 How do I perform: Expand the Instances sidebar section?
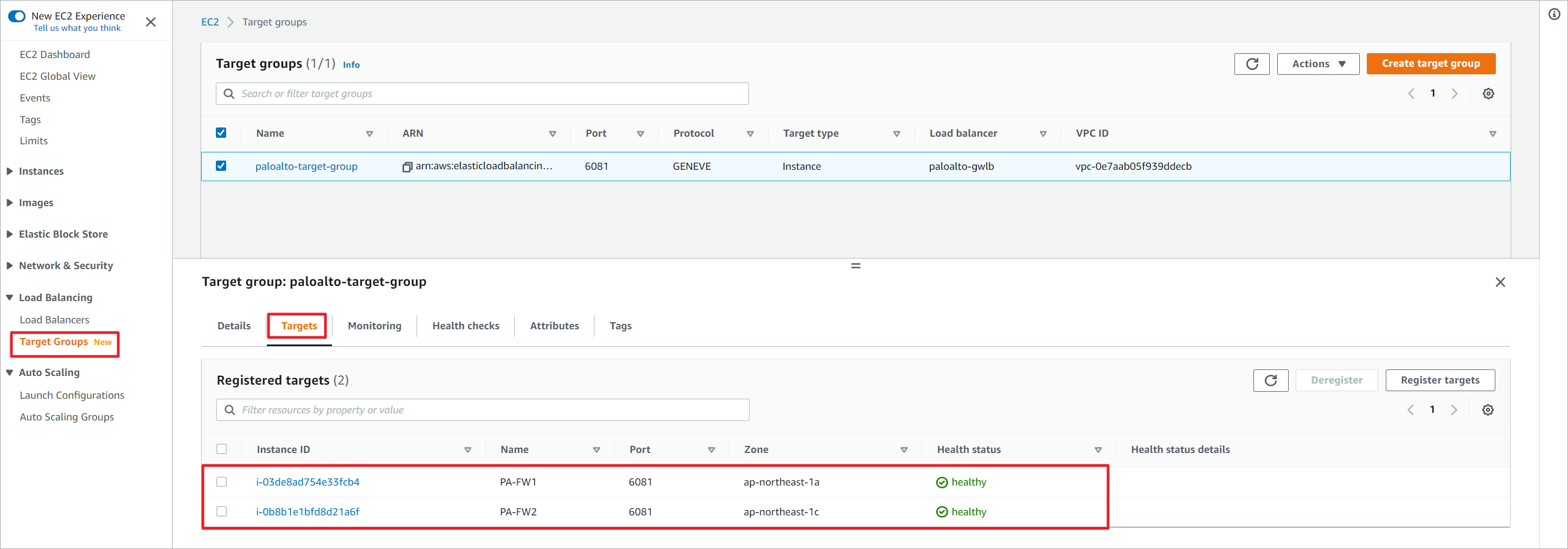point(10,171)
